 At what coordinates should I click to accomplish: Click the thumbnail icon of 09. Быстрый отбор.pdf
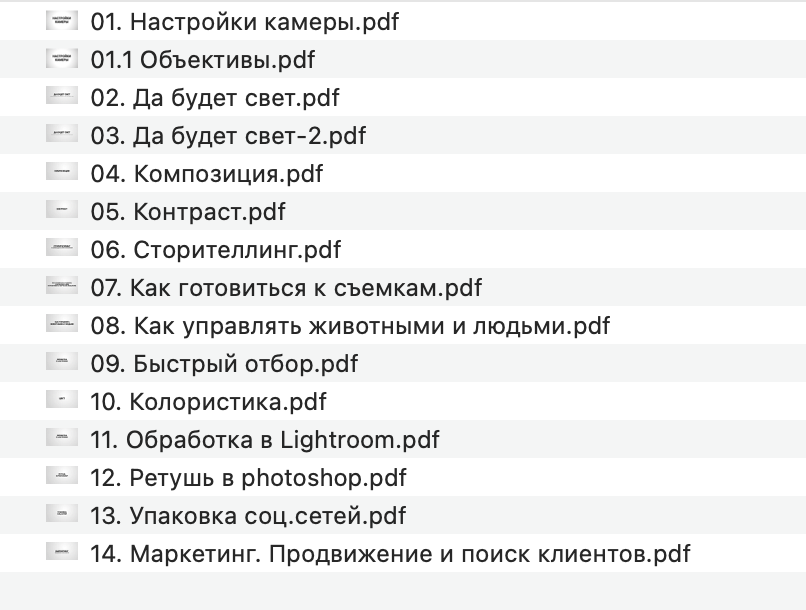pyautogui.click(x=62, y=363)
